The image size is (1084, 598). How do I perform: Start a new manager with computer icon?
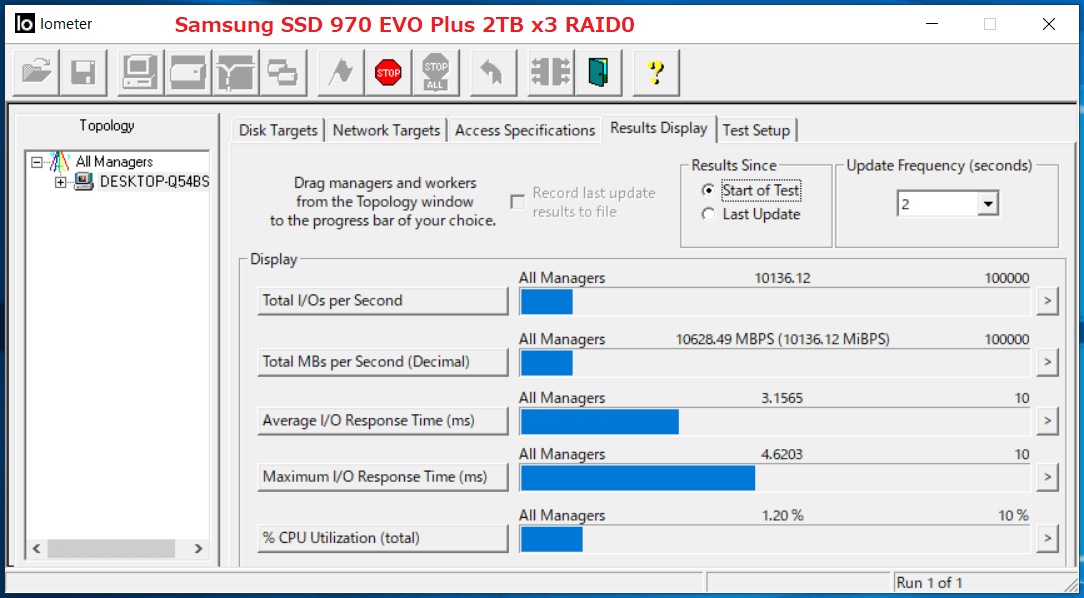[x=141, y=72]
